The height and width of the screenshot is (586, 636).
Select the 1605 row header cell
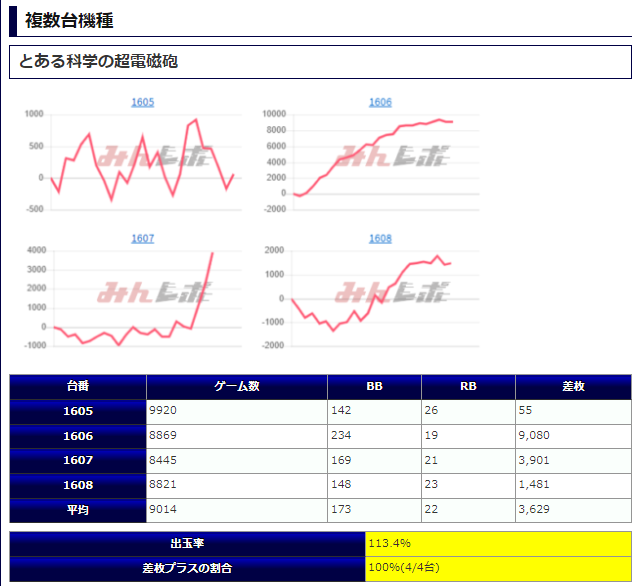pyautogui.click(x=78, y=412)
